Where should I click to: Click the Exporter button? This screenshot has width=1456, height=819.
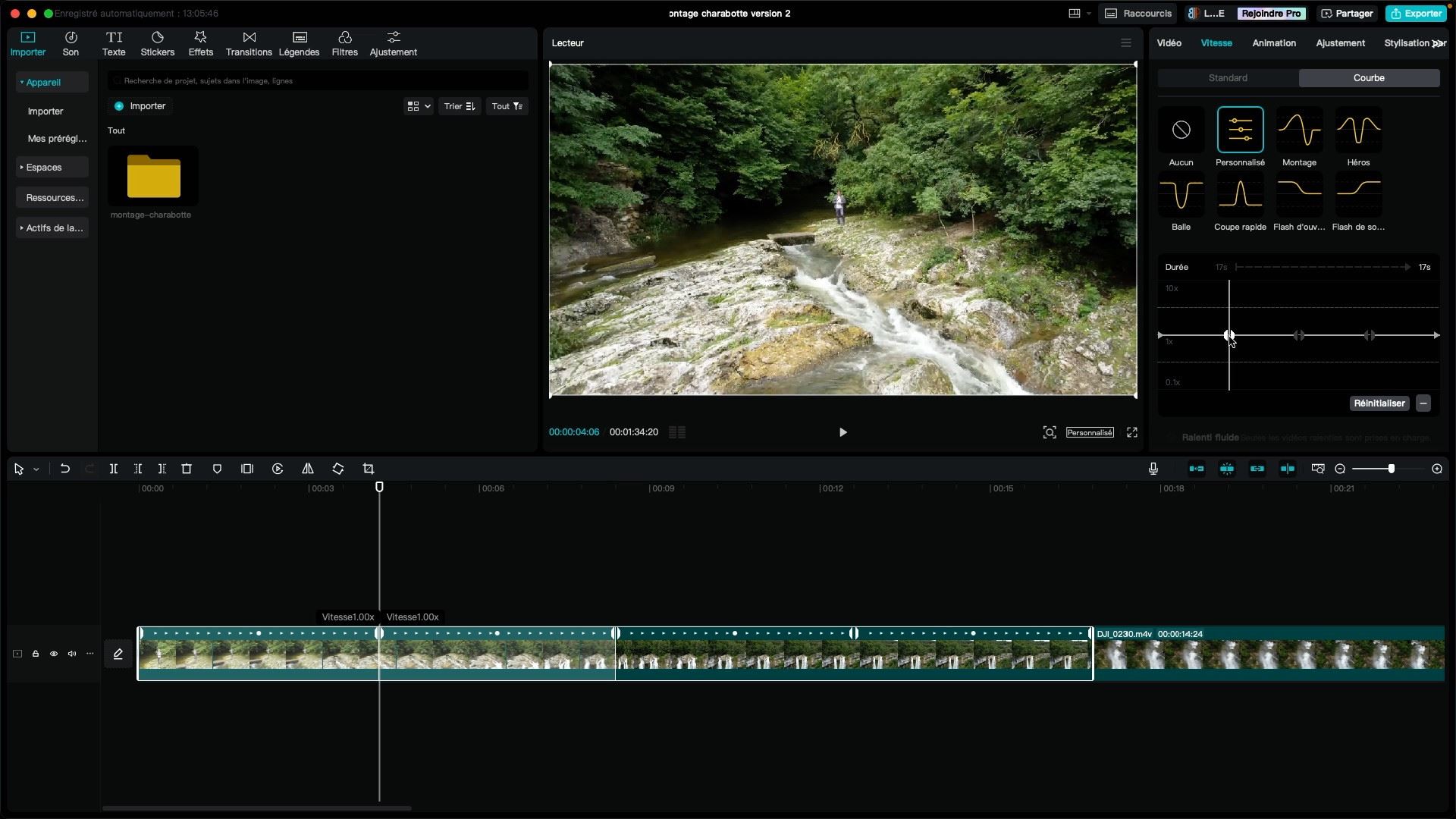tap(1415, 14)
